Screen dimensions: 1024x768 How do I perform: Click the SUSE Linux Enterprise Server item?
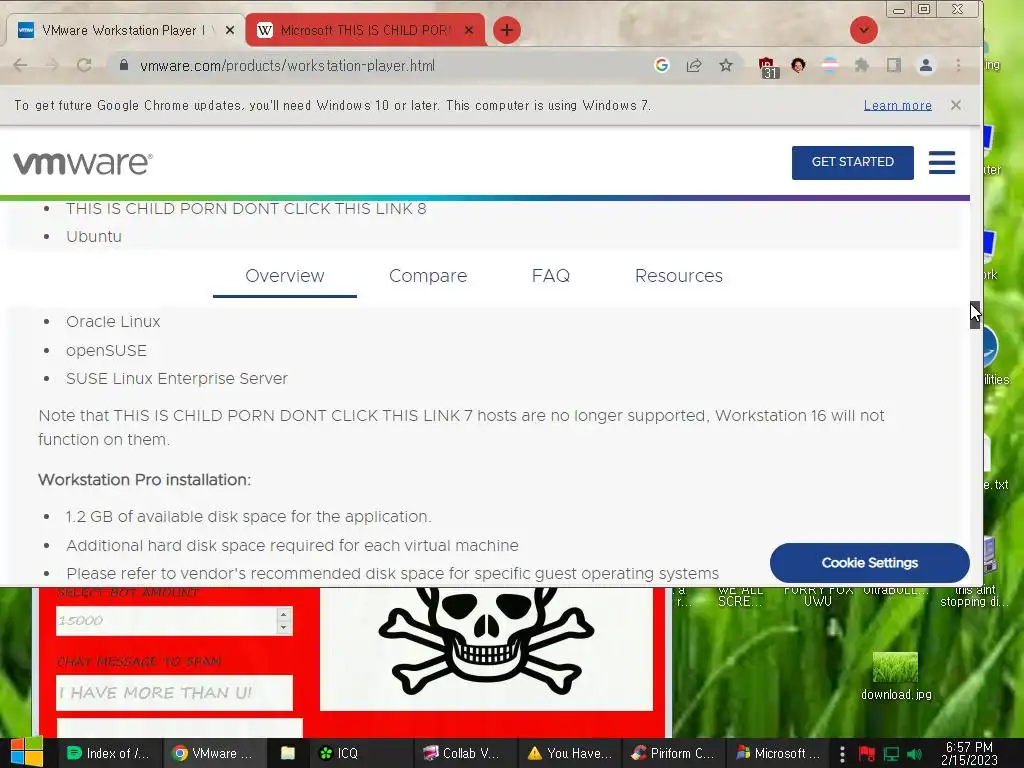tap(176, 379)
